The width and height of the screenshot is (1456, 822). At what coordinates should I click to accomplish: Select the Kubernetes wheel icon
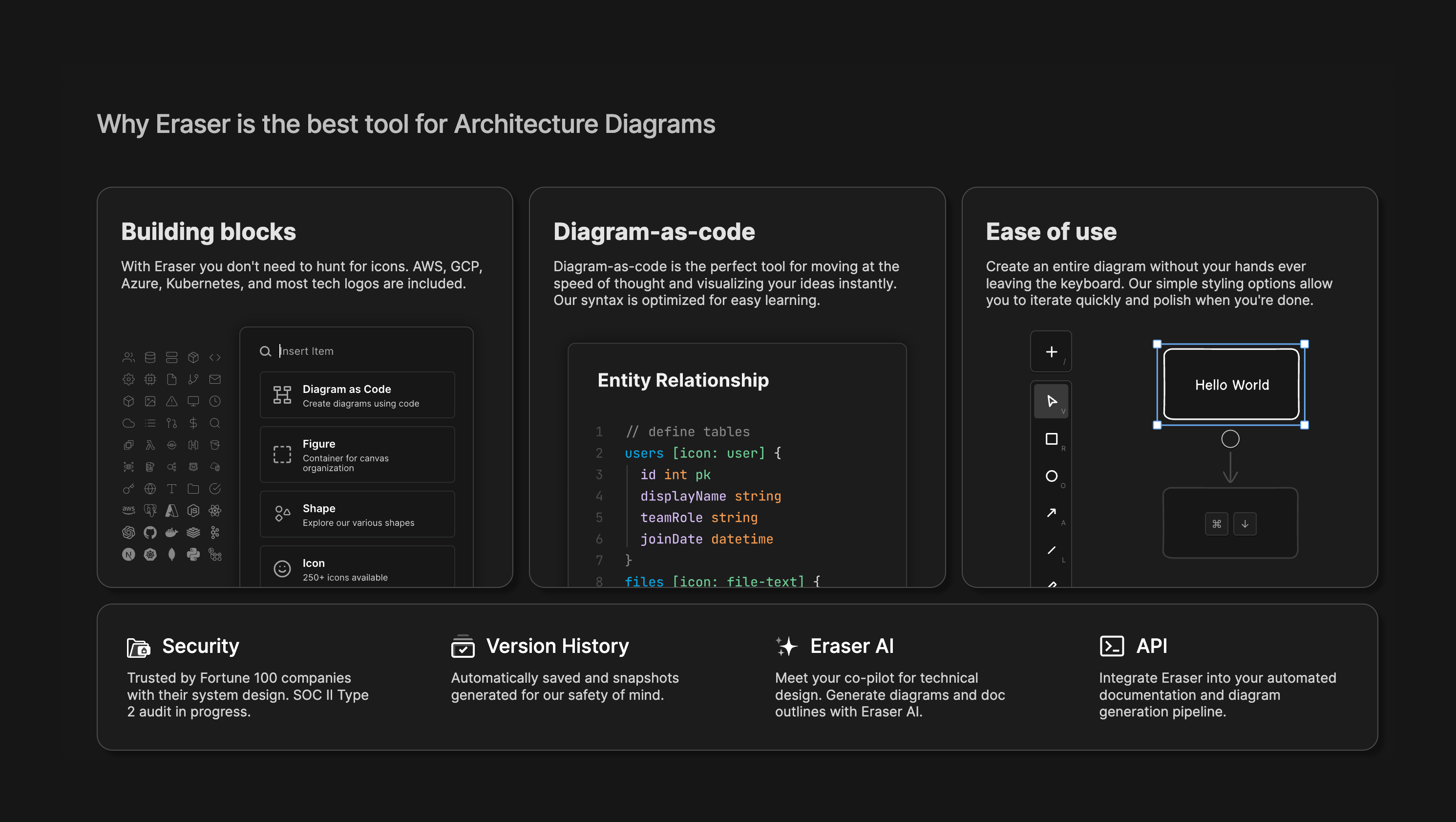150,554
